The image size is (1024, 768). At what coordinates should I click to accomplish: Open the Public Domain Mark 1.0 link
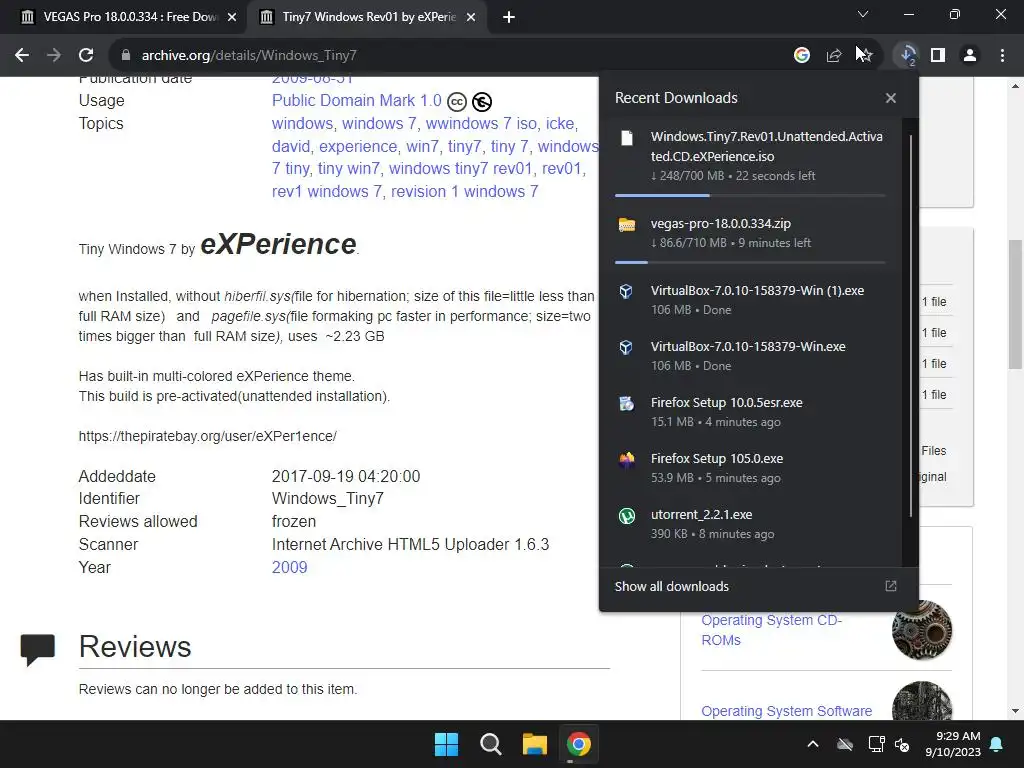(357, 101)
